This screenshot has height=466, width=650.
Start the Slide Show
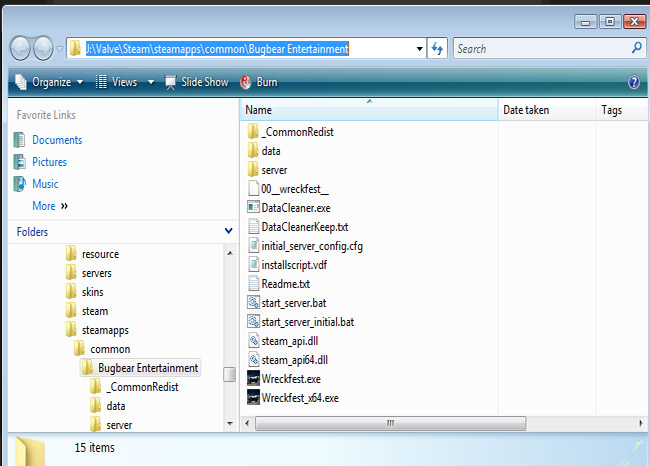(x=196, y=82)
